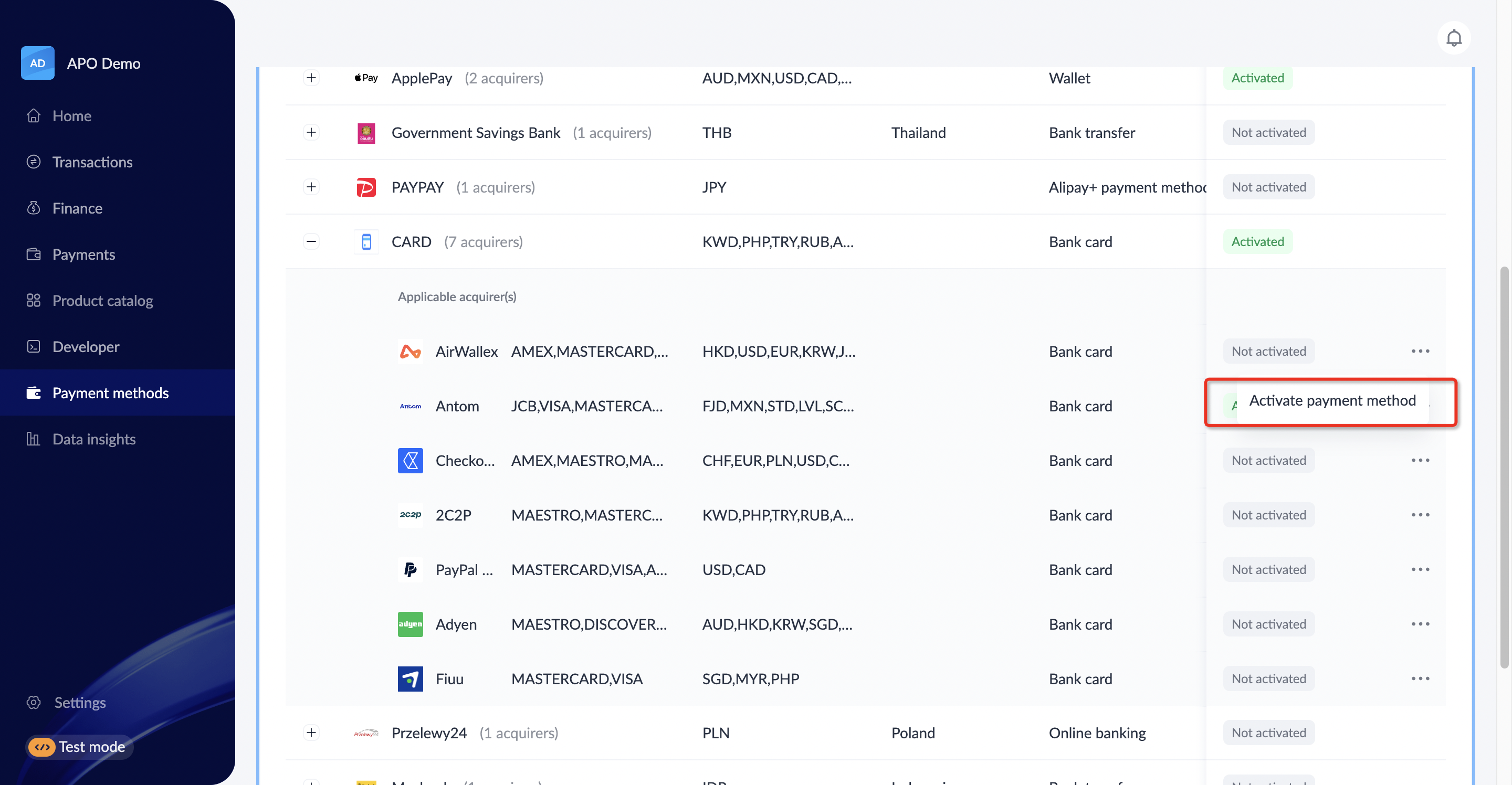Click the vertical page scrollbar

[1503, 466]
